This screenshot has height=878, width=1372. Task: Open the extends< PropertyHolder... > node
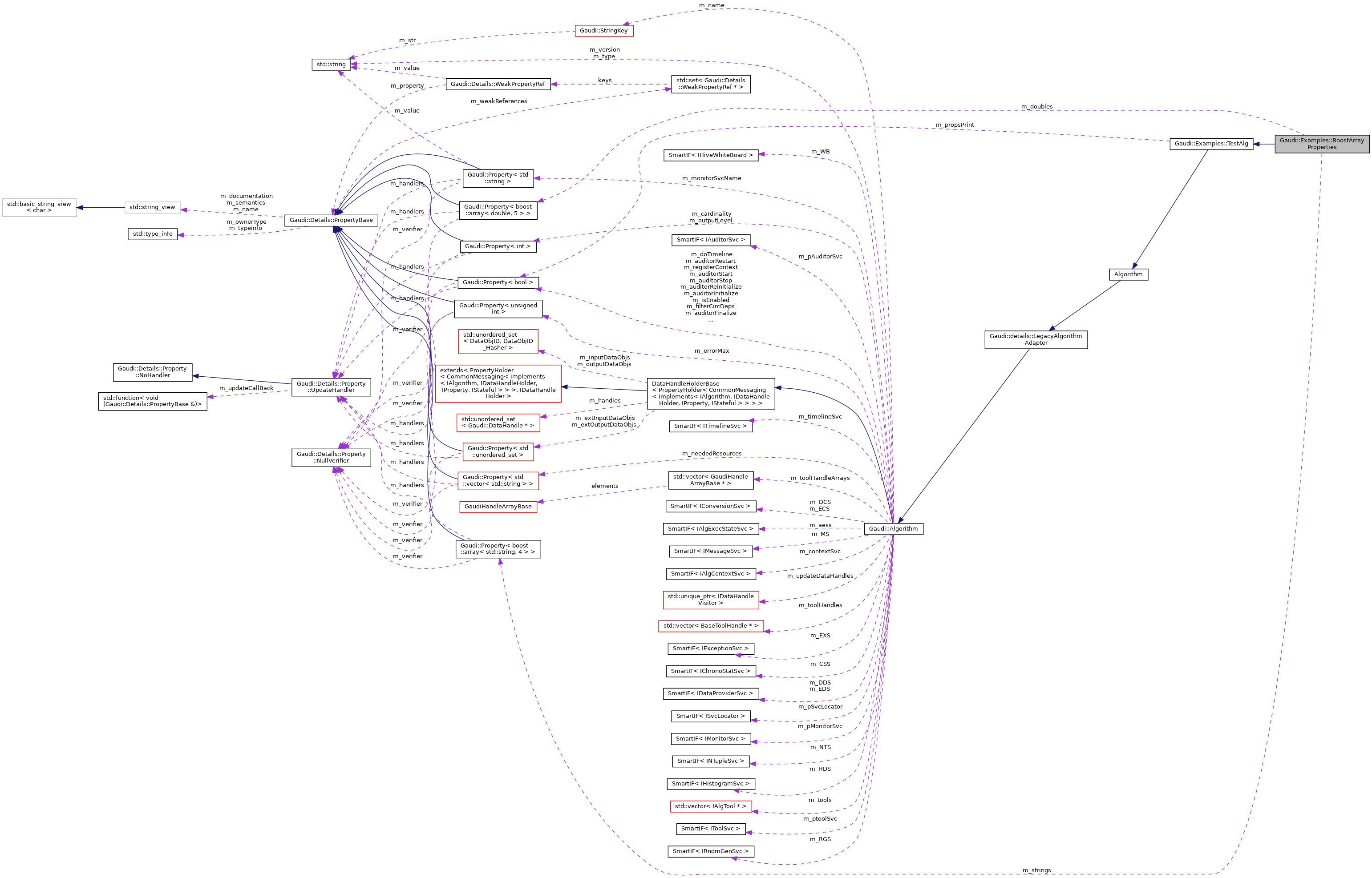tap(498, 384)
